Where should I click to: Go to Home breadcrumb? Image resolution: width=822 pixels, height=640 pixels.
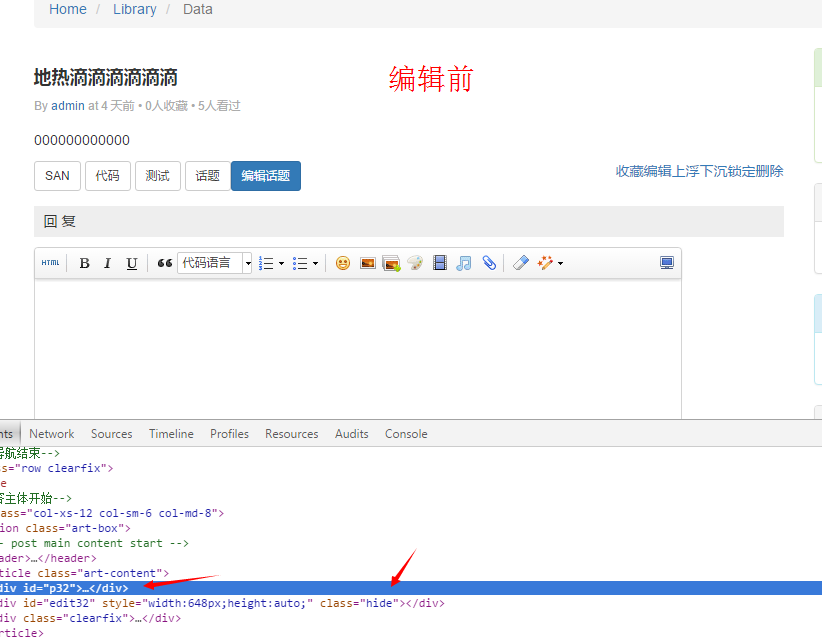tap(68, 9)
